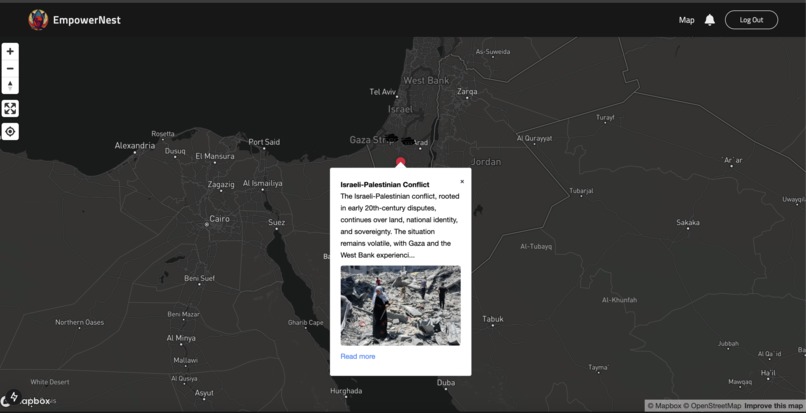Click the Tayma label
Viewport: 806px width, 413px height.
[x=598, y=368]
